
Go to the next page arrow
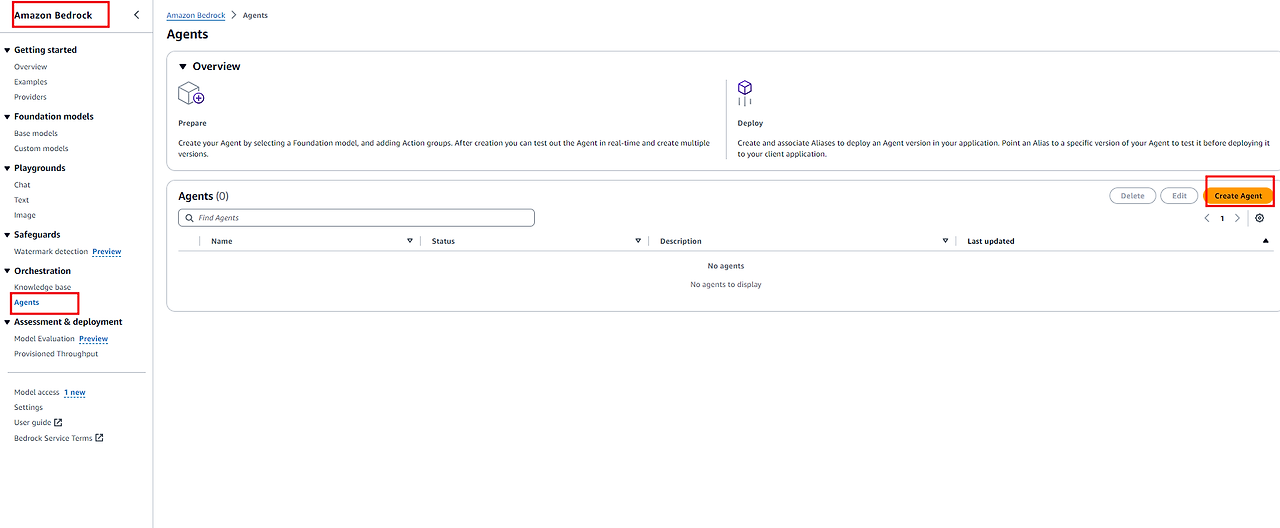click(x=1237, y=218)
